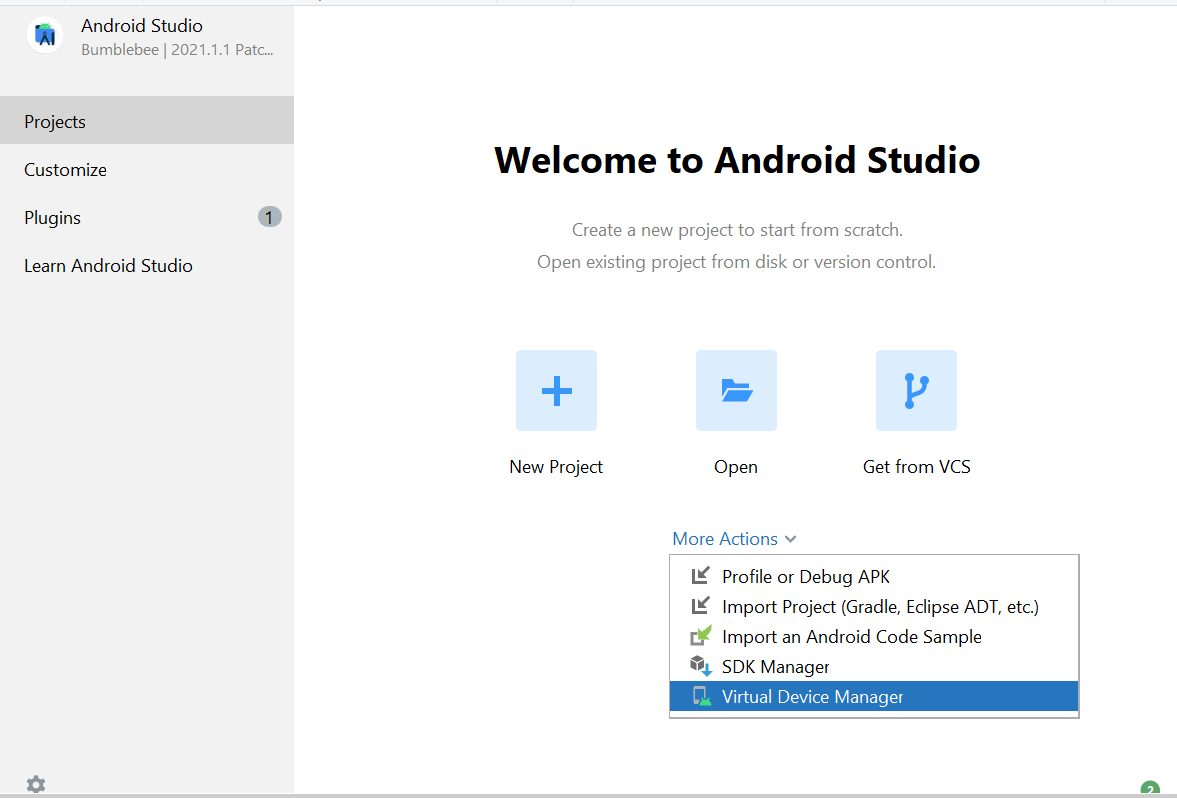The image size is (1177, 798).
Task: Click the Open folder icon
Action: coord(736,390)
